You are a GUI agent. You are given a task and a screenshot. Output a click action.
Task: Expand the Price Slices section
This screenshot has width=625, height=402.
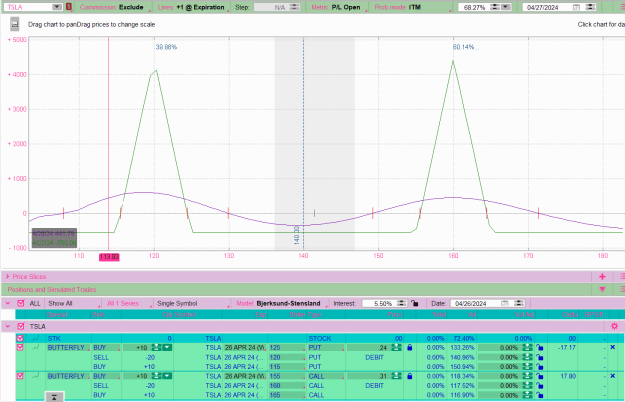[x=8, y=276]
